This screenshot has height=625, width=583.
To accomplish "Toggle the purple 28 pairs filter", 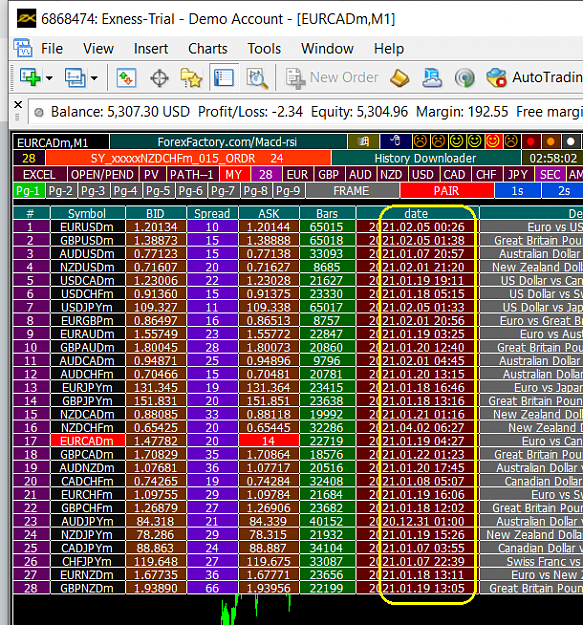I will click(x=266, y=175).
